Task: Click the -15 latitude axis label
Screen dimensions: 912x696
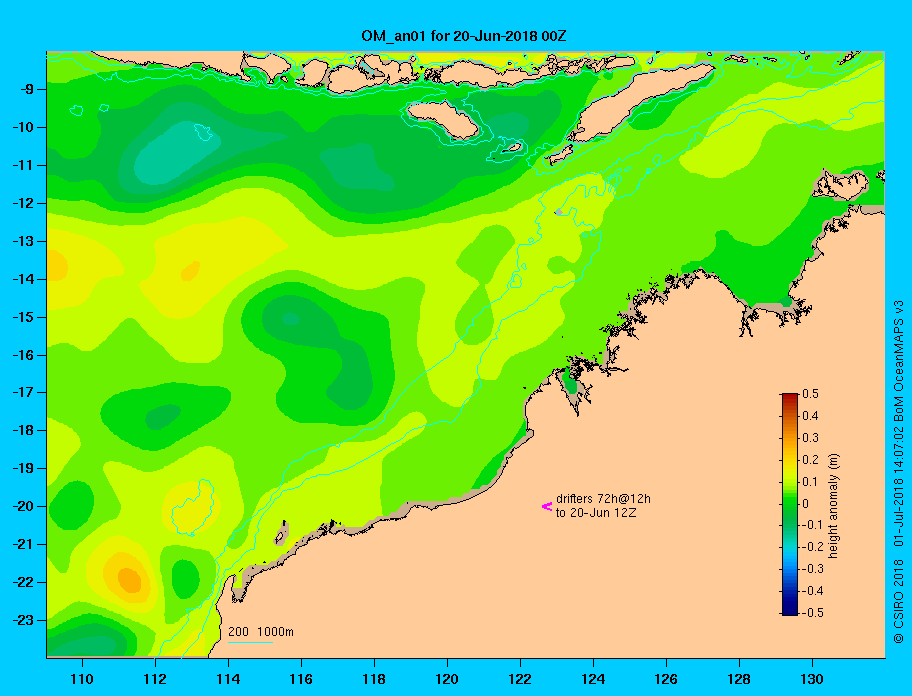Action: click(x=23, y=317)
